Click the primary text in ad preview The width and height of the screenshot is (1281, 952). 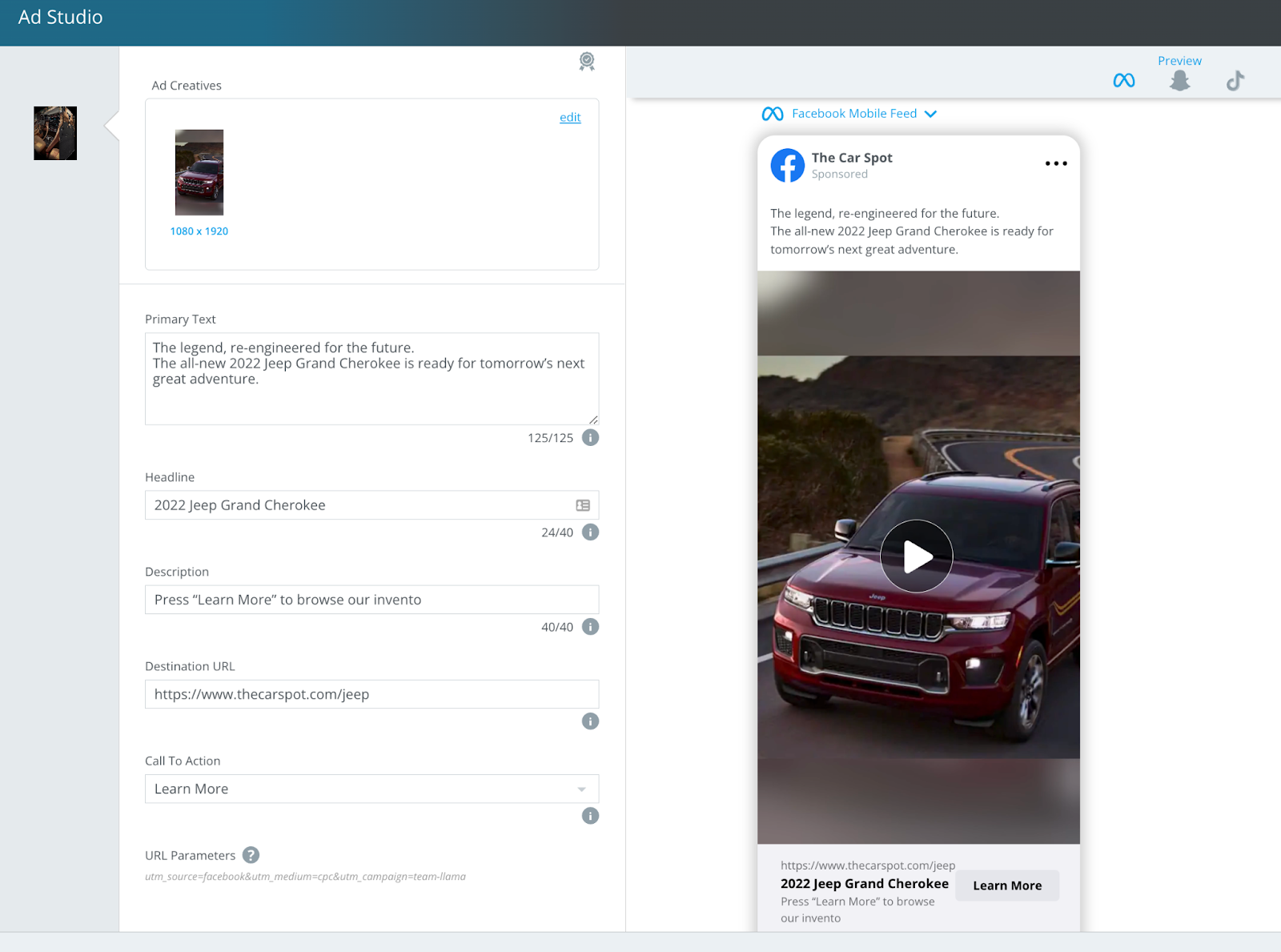[x=912, y=231]
